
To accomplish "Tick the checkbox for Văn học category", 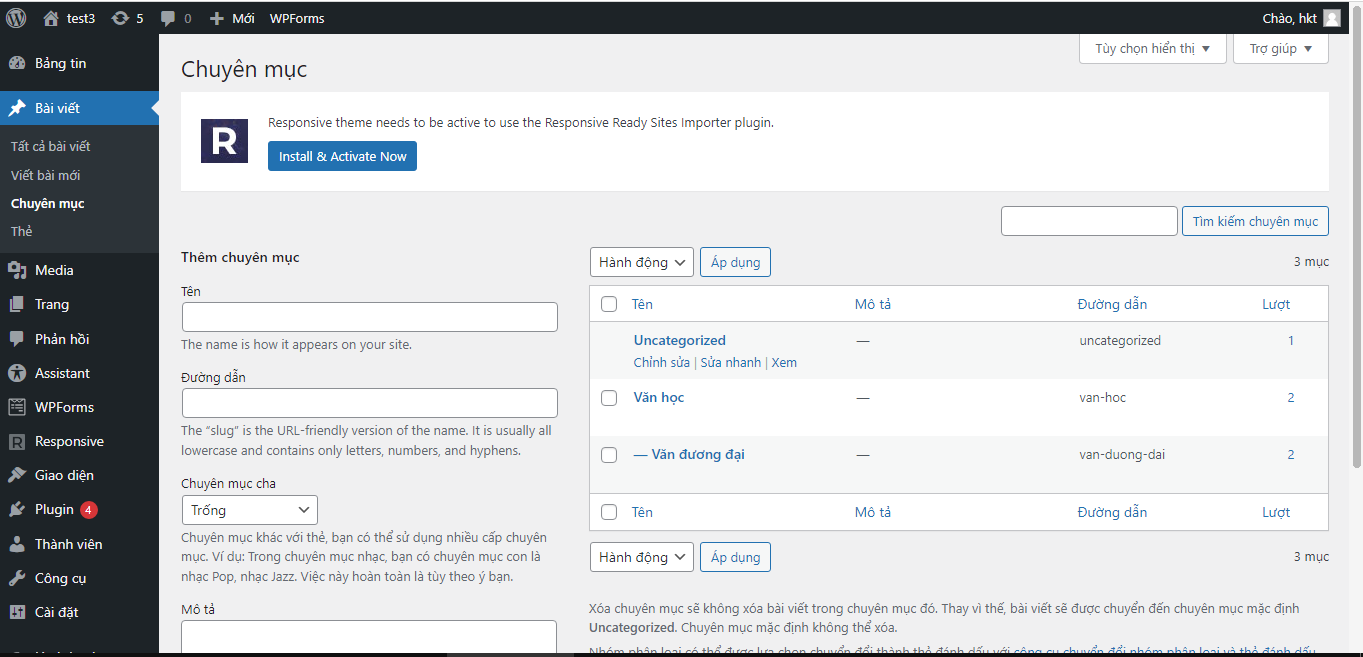I will click(x=609, y=398).
